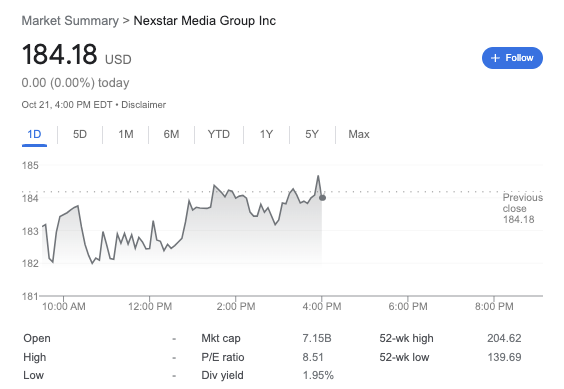Click the 184.18 USD price heading
564x389 pixels.
[77, 55]
